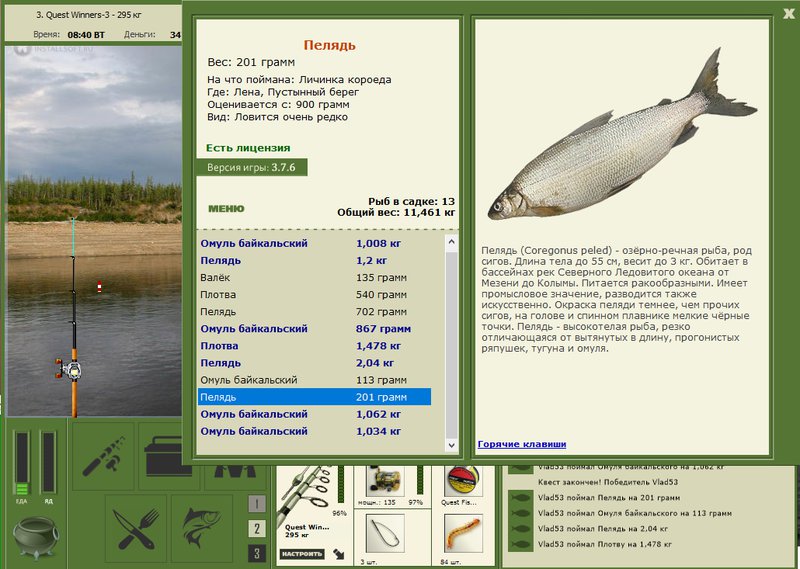Click fish icon beside Пелядь на 201 грамм log
The width and height of the screenshot is (800, 569).
click(520, 498)
